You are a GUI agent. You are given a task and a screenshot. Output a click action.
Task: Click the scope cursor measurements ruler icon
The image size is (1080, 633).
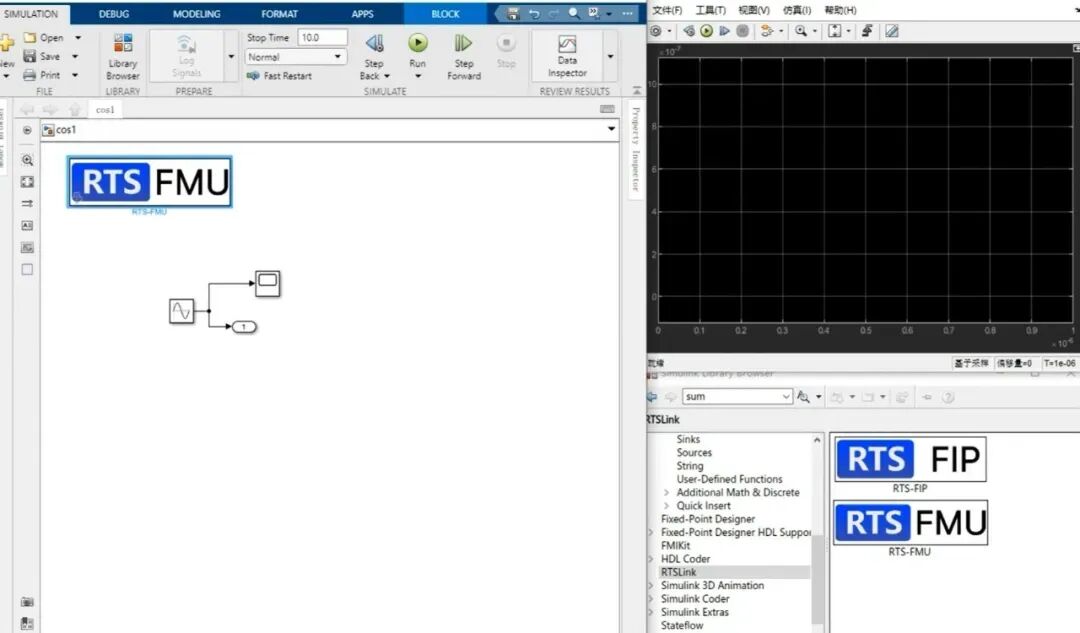click(891, 31)
